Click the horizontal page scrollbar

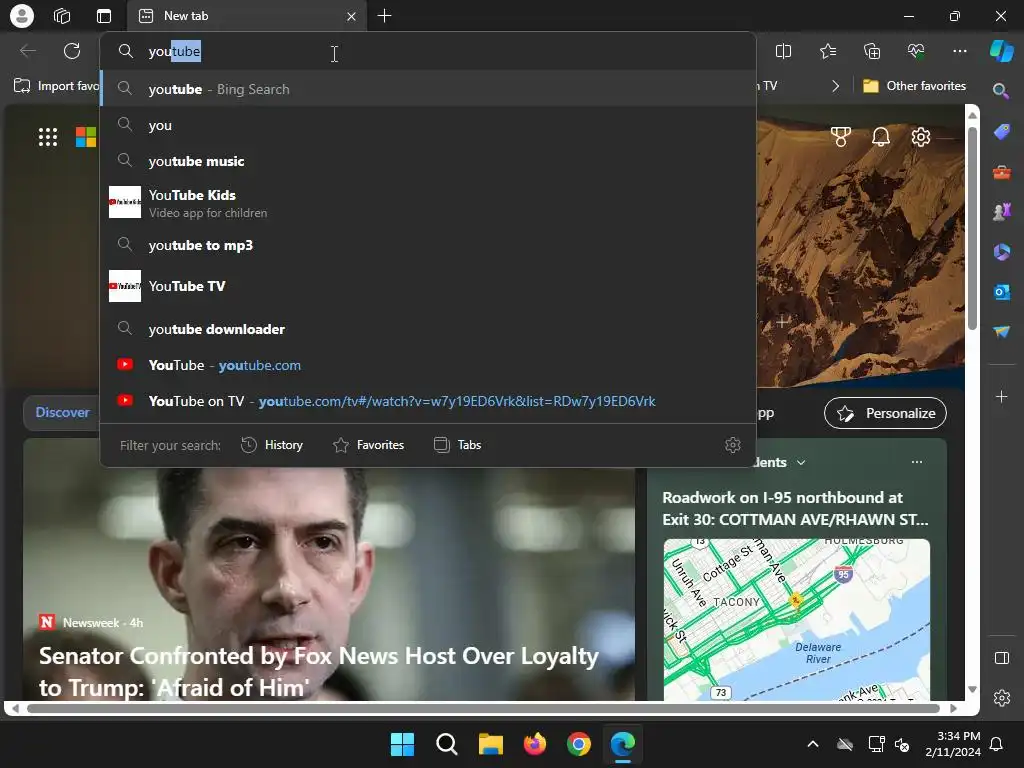coord(483,708)
